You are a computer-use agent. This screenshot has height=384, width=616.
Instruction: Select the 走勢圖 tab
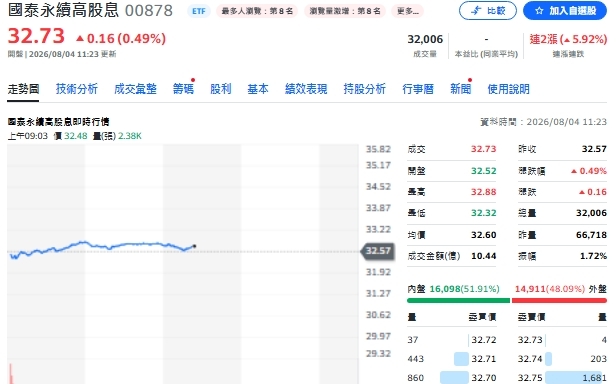coord(23,89)
